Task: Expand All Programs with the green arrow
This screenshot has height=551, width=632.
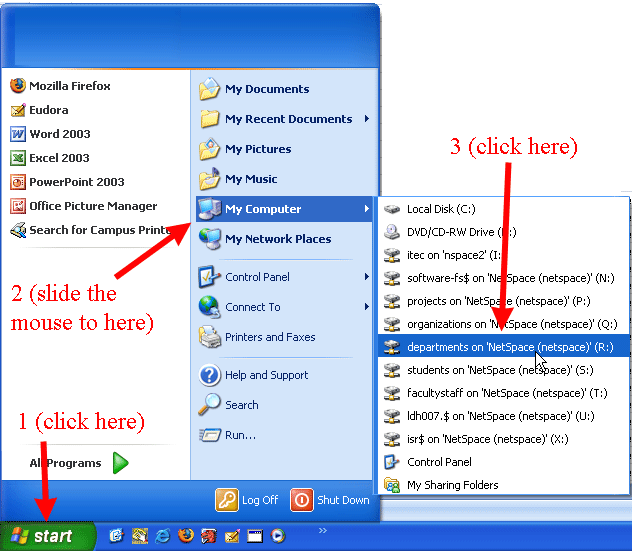Action: pyautogui.click(x=121, y=463)
